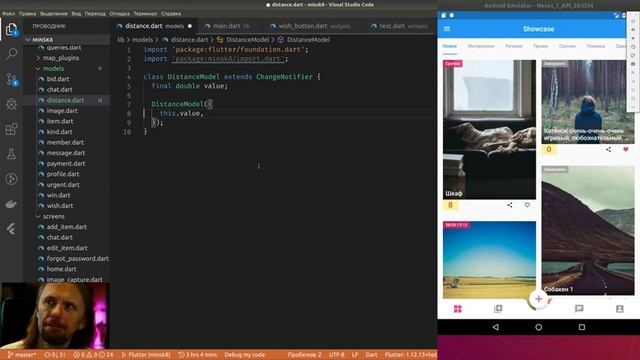Open profile.dart file in explorer
640x360 pixels.
[x=63, y=174]
